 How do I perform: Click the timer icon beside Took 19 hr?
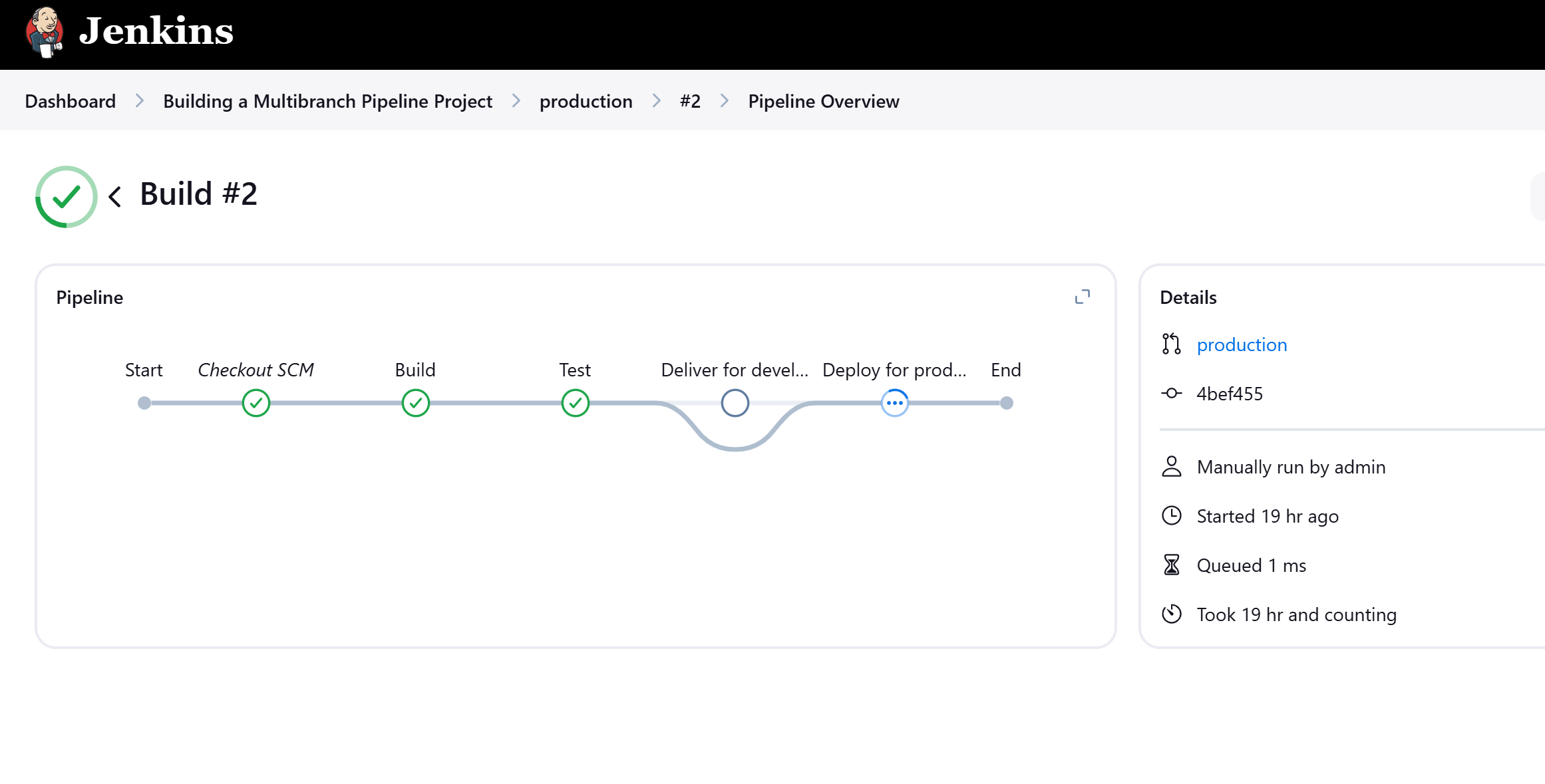pos(1172,614)
